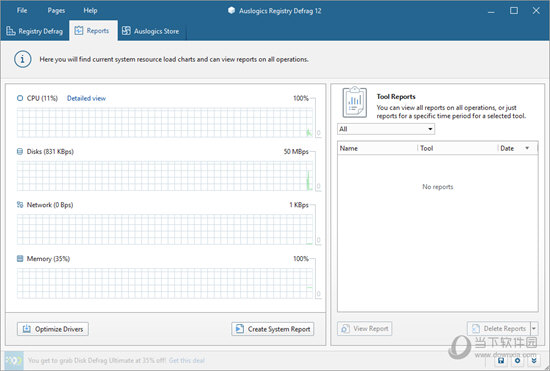Viewport: 550px width, 371px height.
Task: Close the Auslogics Registry Defrag window
Action: click(536, 11)
